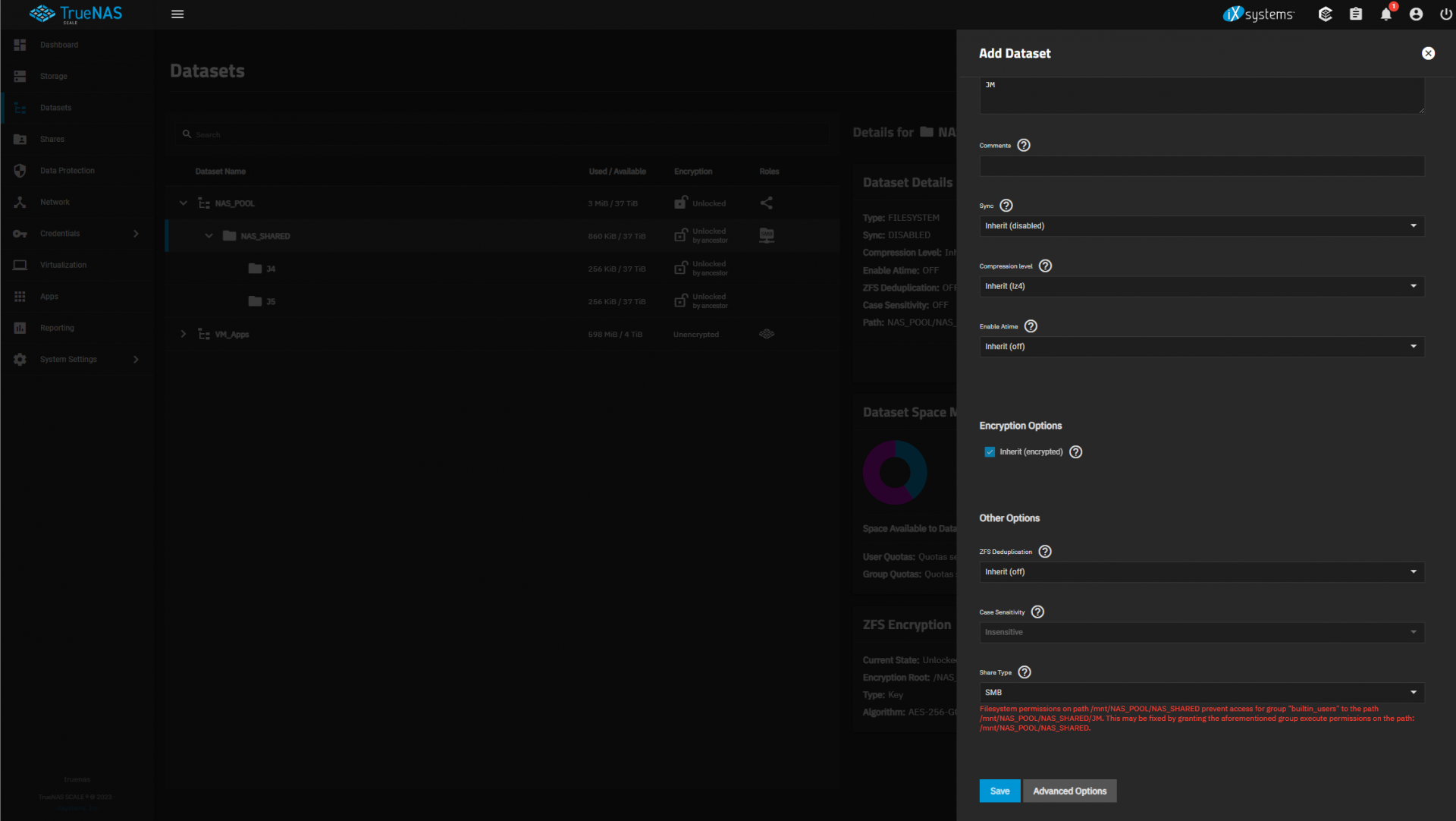Image resolution: width=1456 pixels, height=821 pixels.
Task: Close the Add Dataset panel
Action: (1428, 53)
